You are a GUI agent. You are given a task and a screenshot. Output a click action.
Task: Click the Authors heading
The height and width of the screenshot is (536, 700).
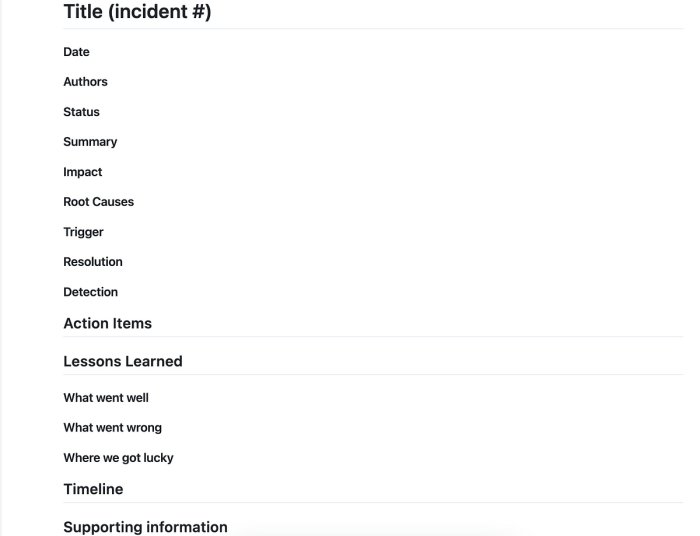(85, 82)
